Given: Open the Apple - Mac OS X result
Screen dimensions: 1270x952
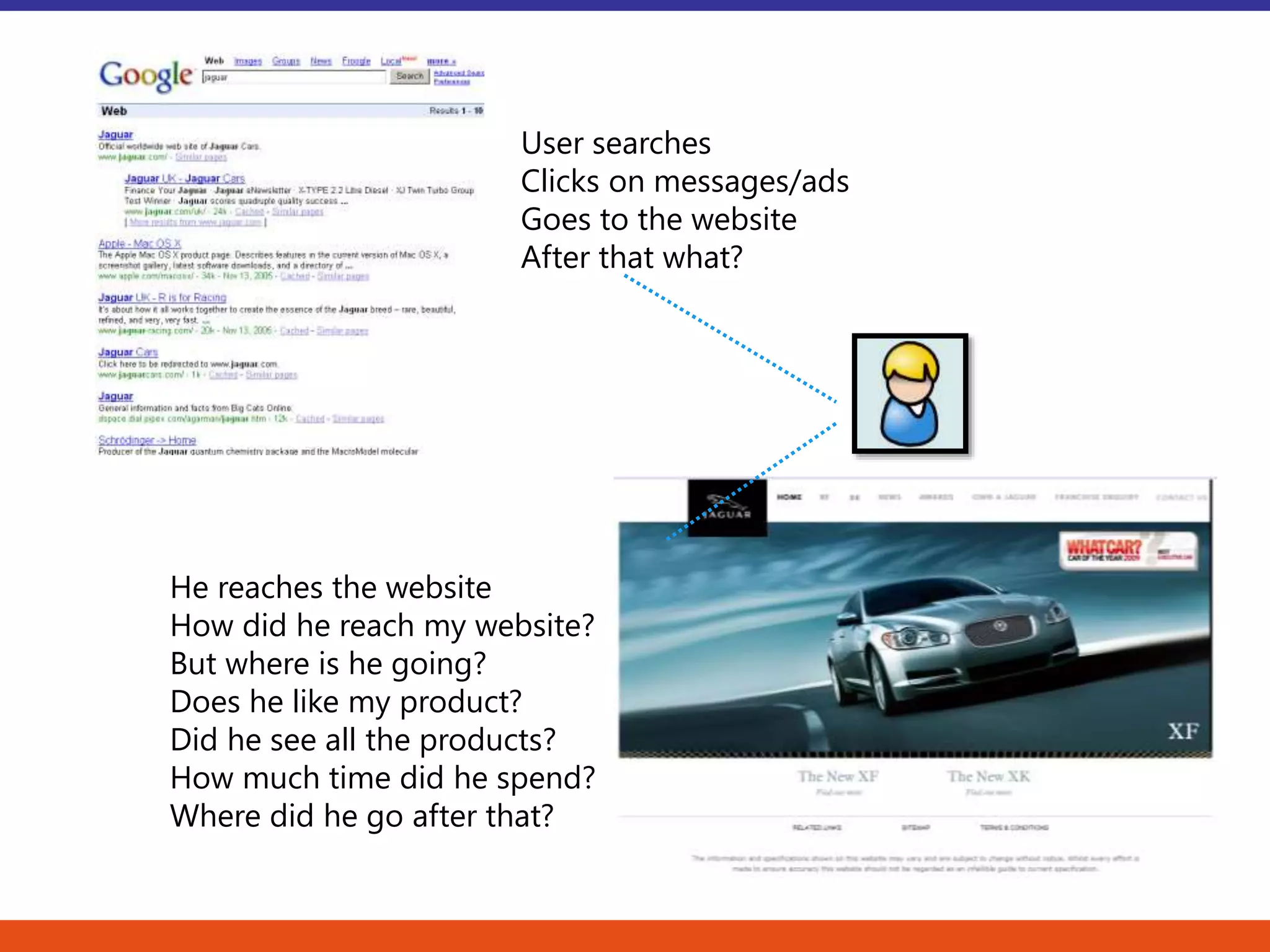Looking at the screenshot, I should 140,244.
